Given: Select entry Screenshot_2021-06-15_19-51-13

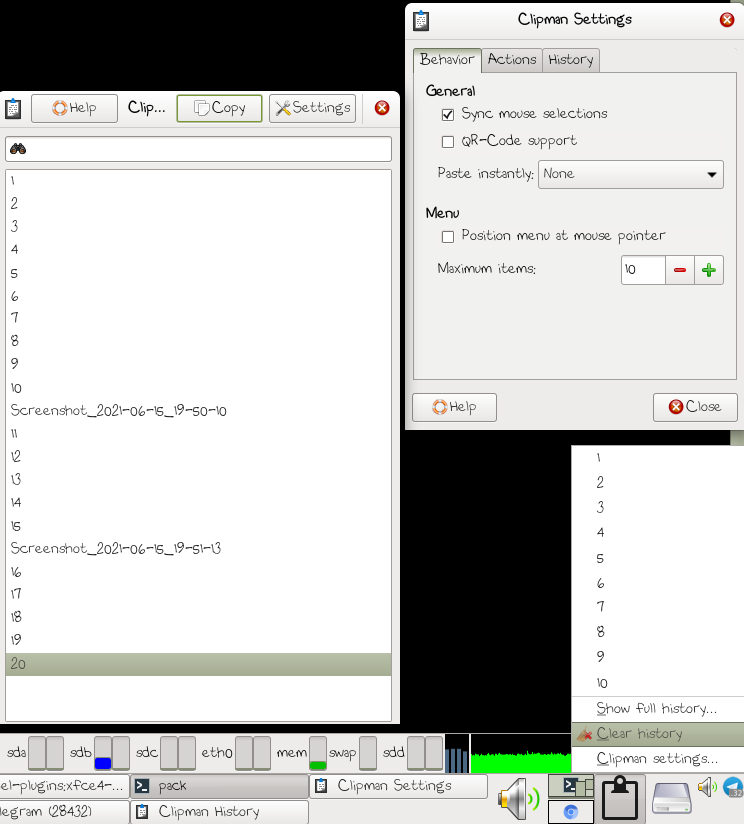Looking at the screenshot, I should [199, 549].
